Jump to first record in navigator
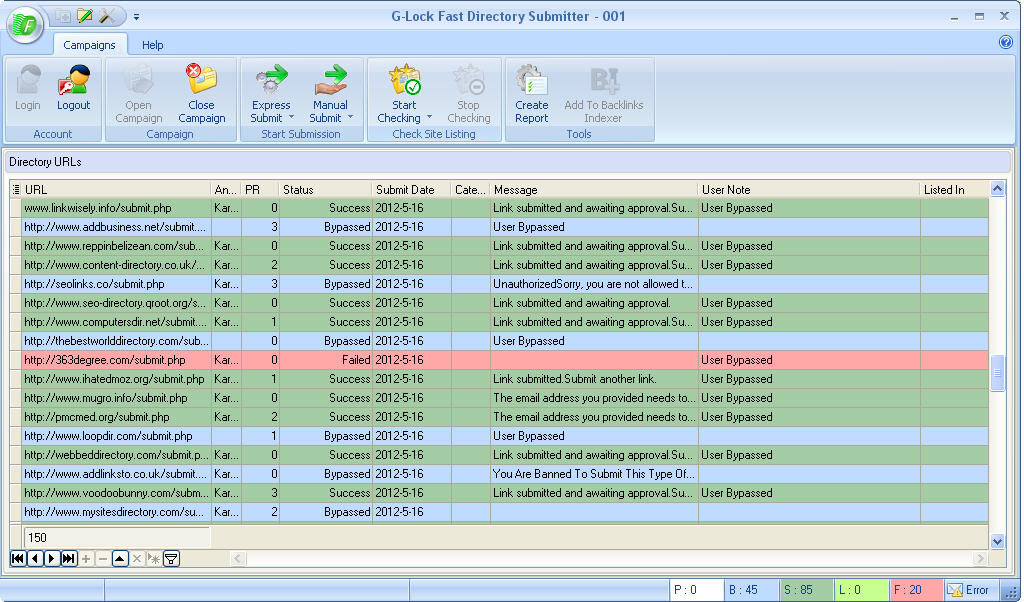The width and height of the screenshot is (1024, 602). pos(18,558)
